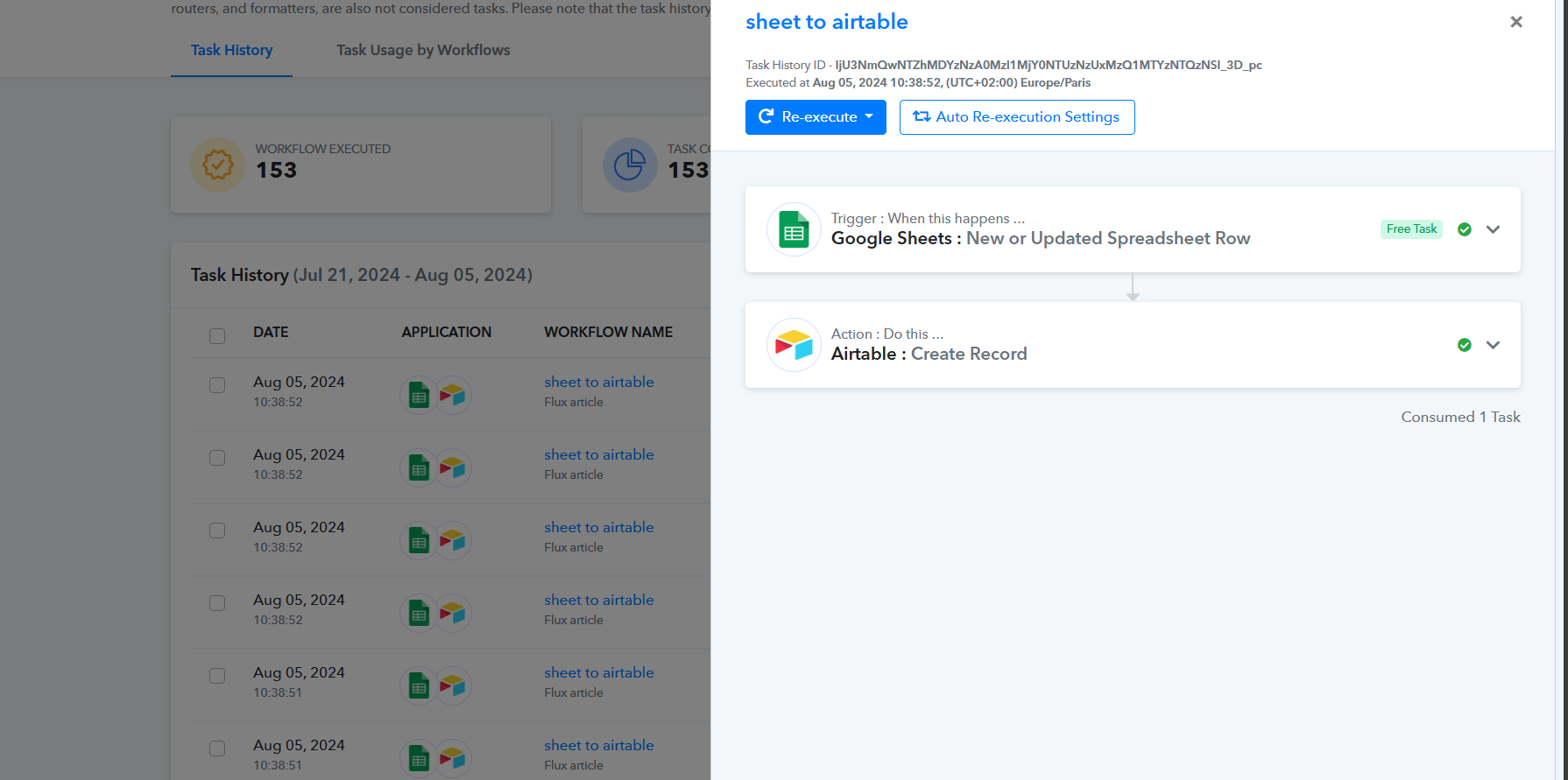Image resolution: width=1568 pixels, height=780 pixels.
Task: Open the 'sheet to airtable' link in the fifth row
Action: (x=599, y=672)
